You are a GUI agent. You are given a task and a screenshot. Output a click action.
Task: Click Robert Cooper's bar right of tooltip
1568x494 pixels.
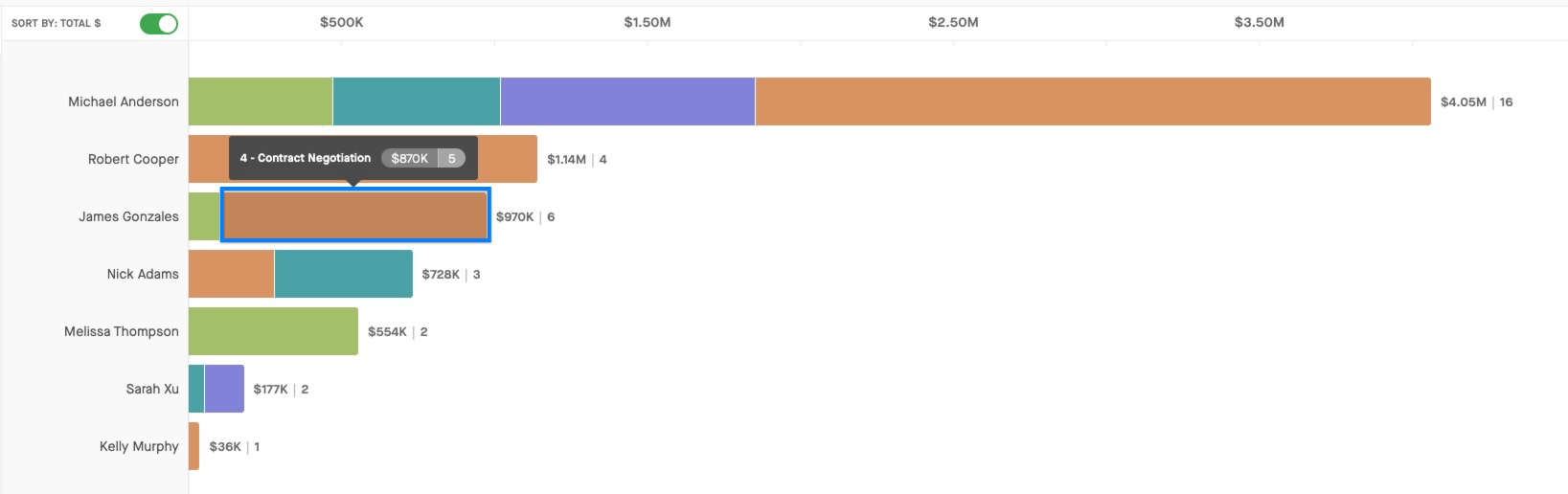click(x=508, y=159)
